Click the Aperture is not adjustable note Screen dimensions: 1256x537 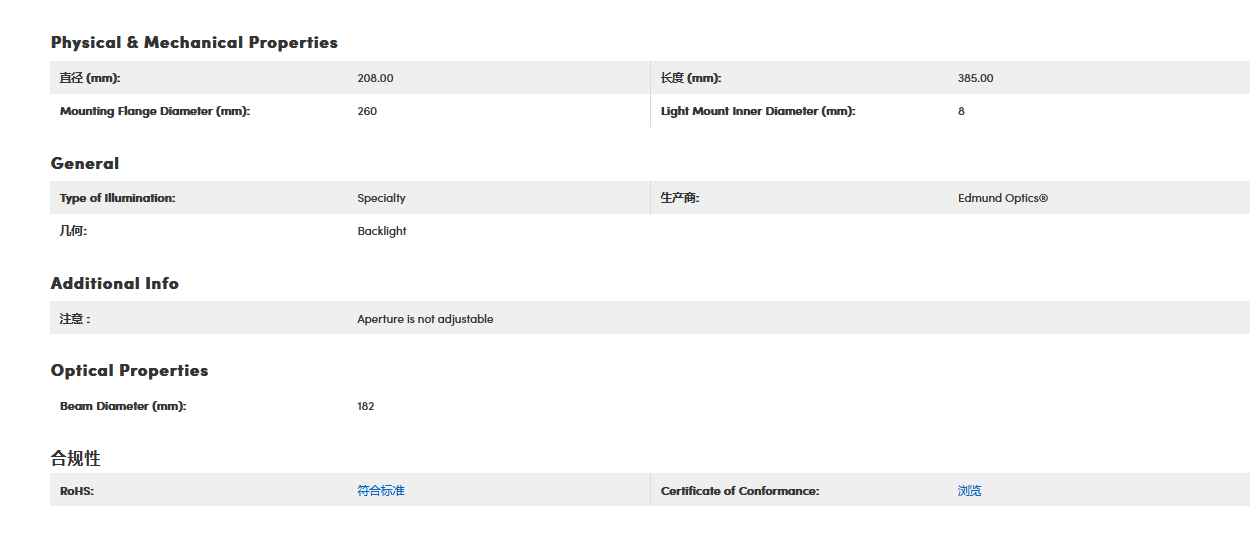point(425,319)
